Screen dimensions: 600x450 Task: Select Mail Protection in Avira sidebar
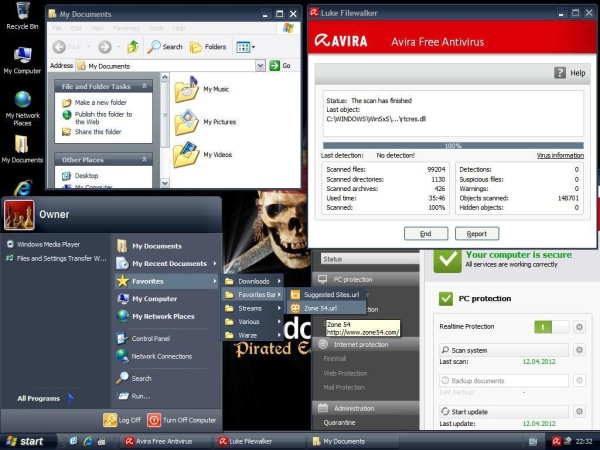344,387
